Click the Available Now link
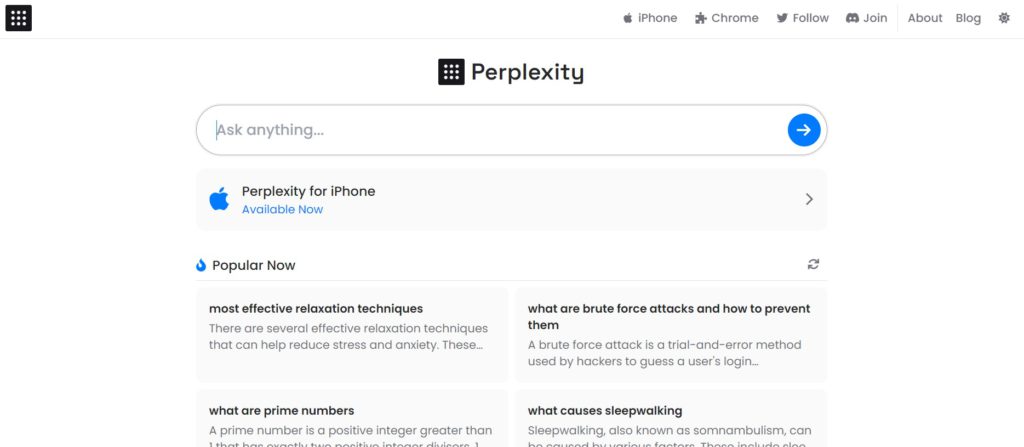The image size is (1024, 447). point(282,209)
